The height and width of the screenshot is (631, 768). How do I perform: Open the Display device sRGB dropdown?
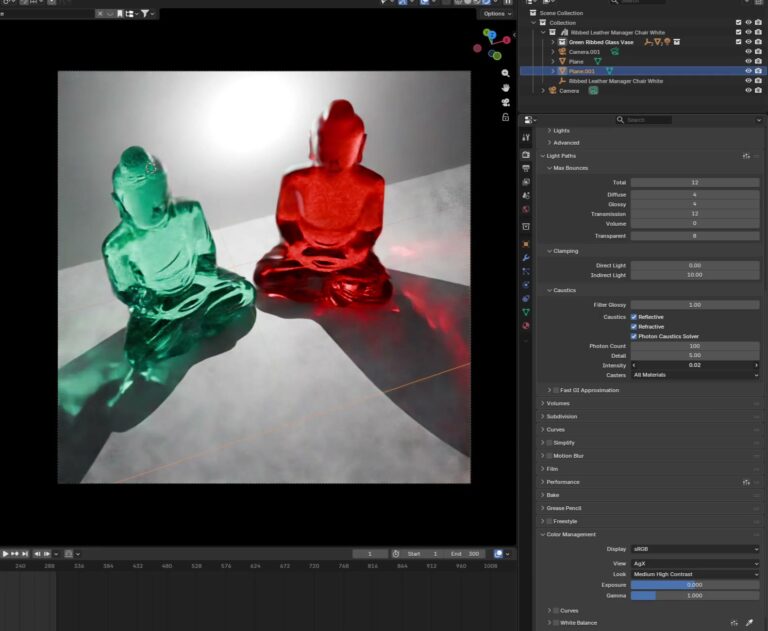695,549
